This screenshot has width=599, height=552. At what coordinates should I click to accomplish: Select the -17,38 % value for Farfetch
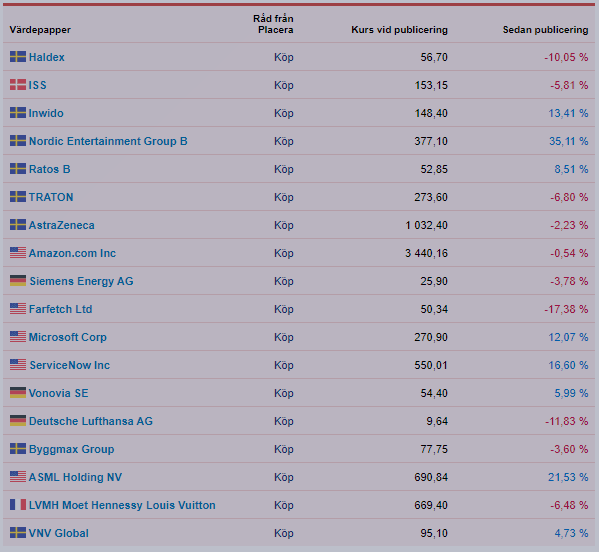coord(566,309)
